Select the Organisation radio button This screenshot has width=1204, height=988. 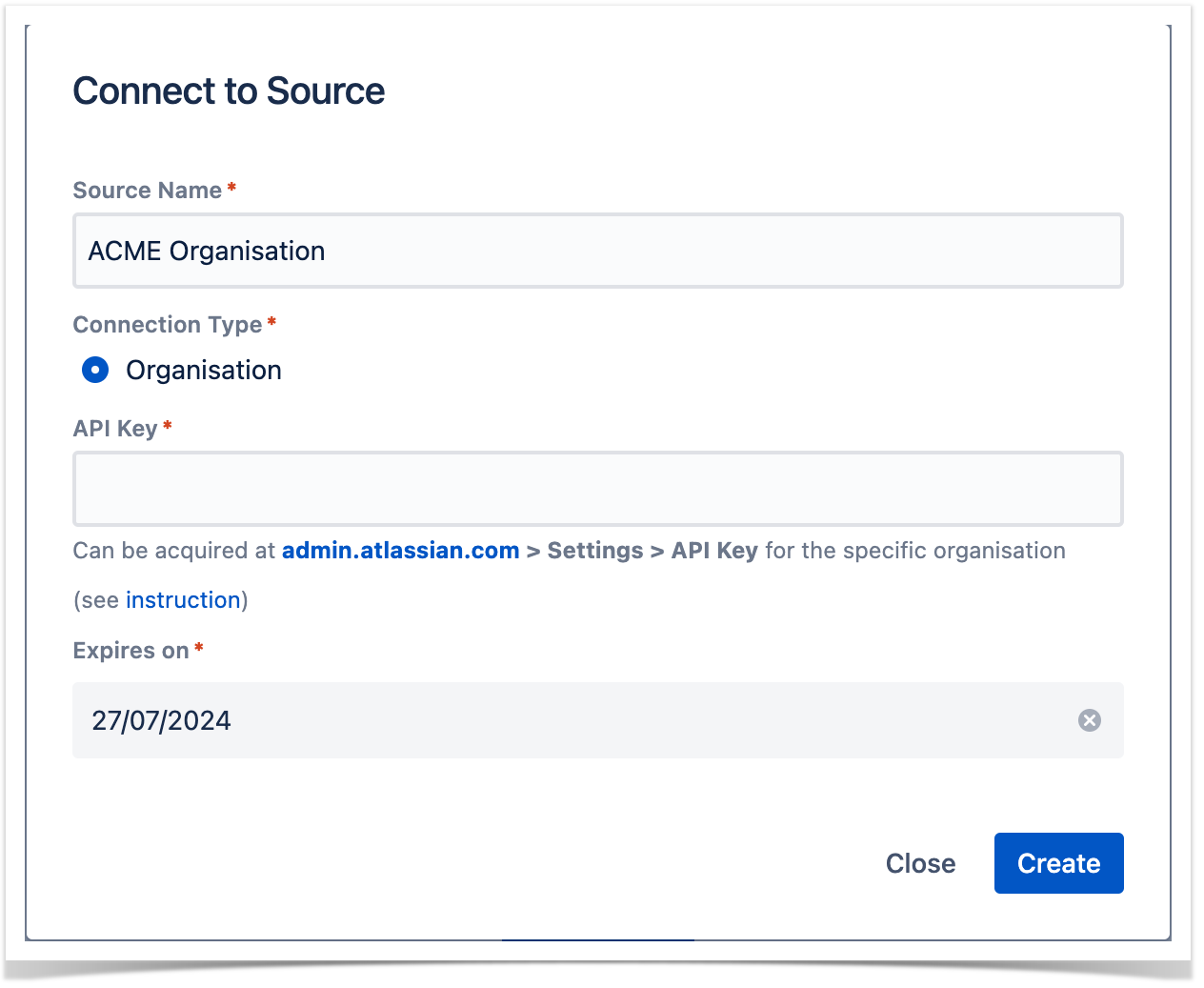pos(95,370)
